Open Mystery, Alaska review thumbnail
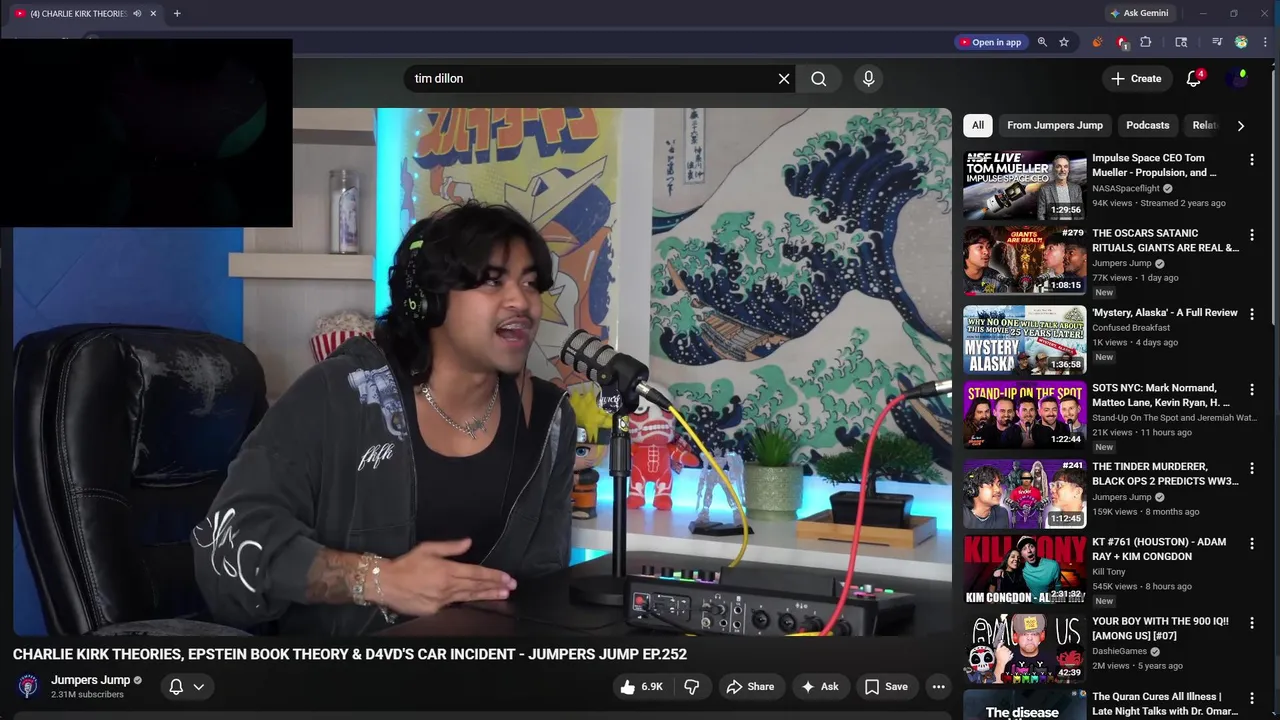Screen dimensions: 1280x720 click(x=1024, y=340)
